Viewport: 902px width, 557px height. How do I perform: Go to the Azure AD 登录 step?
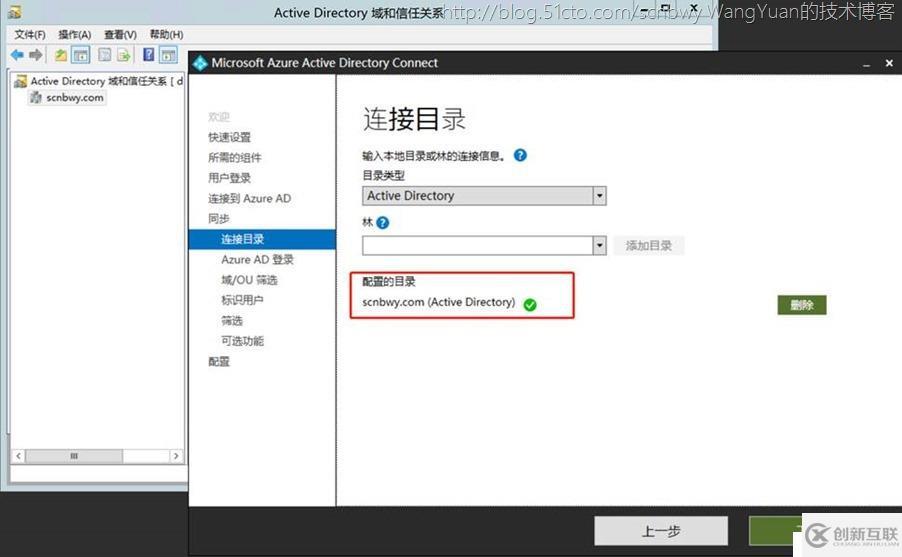(x=257, y=260)
